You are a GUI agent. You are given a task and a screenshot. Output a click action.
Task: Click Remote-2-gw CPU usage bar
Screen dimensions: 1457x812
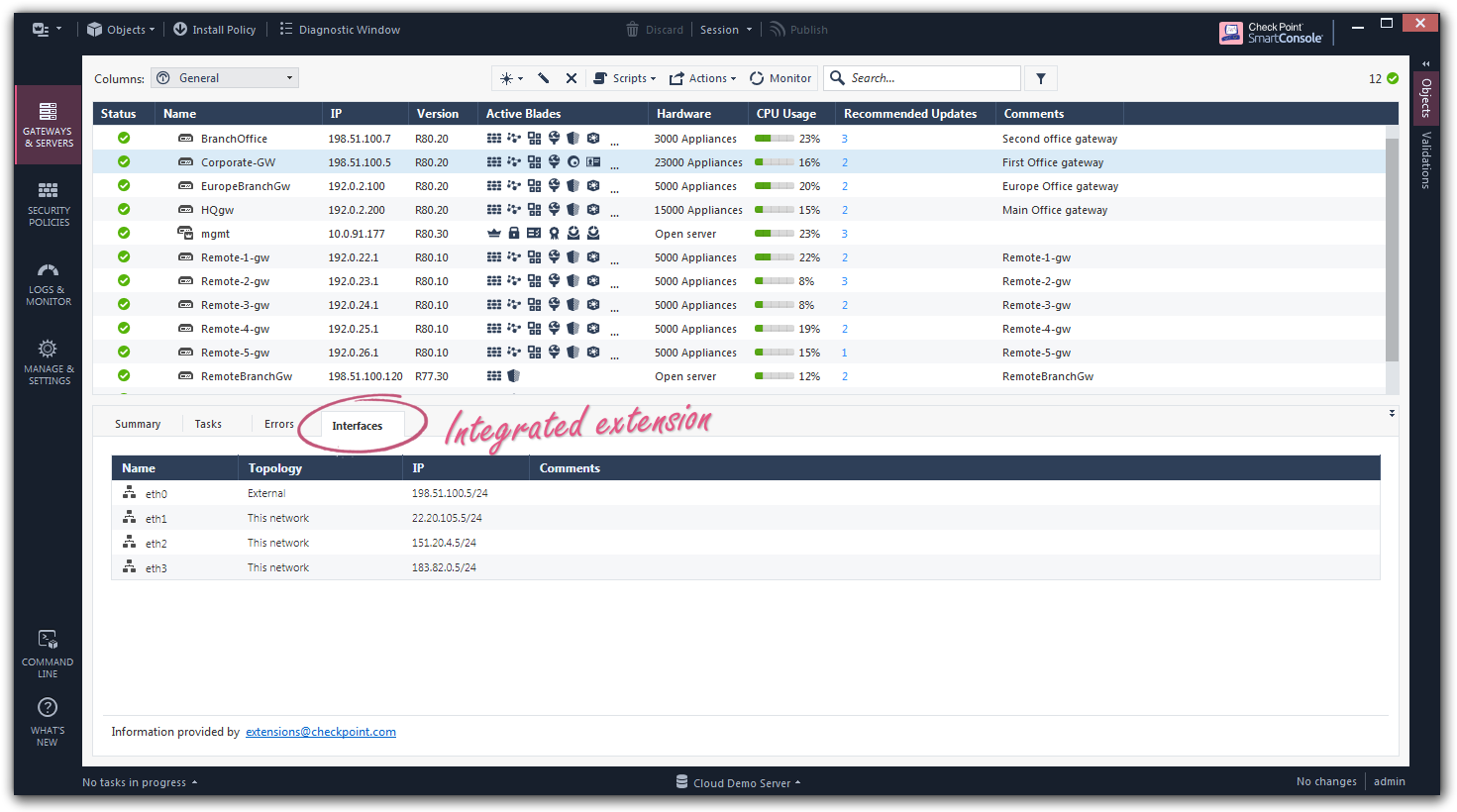pos(775,281)
